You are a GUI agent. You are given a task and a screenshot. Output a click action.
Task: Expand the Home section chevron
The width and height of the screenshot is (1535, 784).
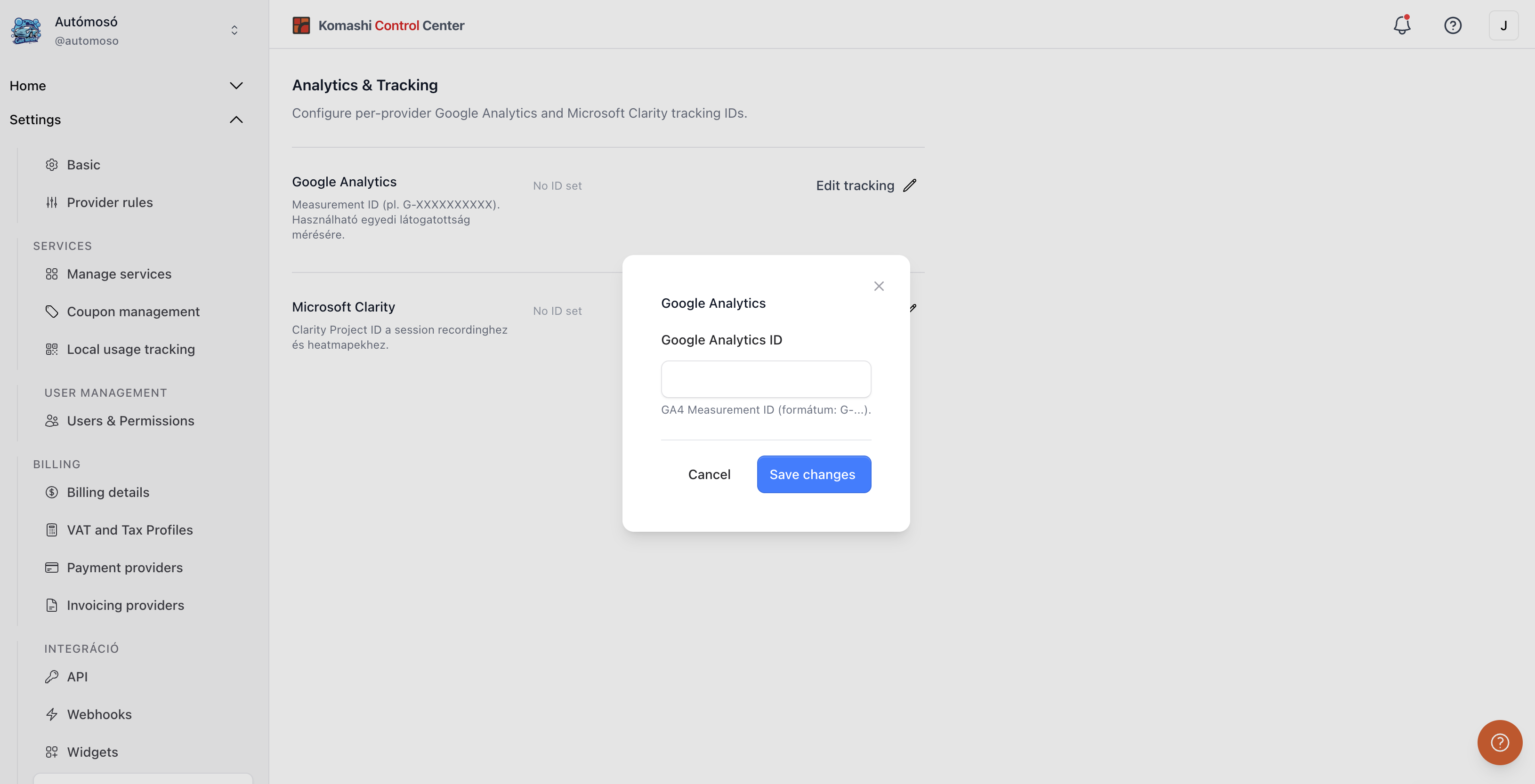click(x=236, y=86)
